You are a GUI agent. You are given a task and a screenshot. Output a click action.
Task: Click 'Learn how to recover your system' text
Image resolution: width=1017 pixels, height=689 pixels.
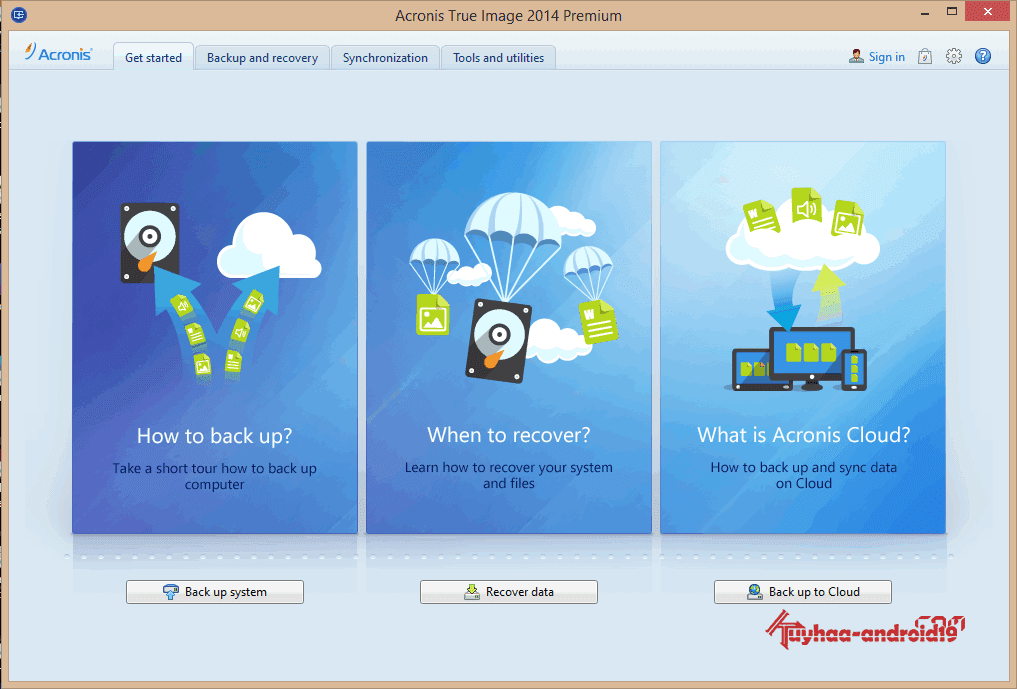click(x=508, y=475)
